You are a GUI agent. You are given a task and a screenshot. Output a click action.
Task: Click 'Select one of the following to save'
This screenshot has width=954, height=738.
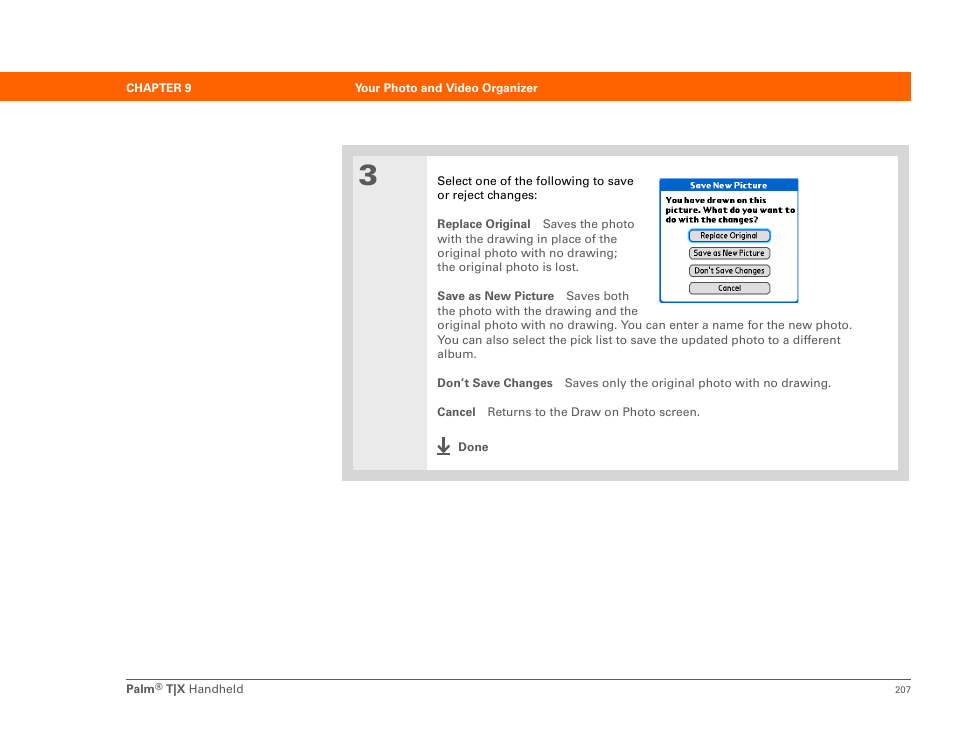(535, 181)
